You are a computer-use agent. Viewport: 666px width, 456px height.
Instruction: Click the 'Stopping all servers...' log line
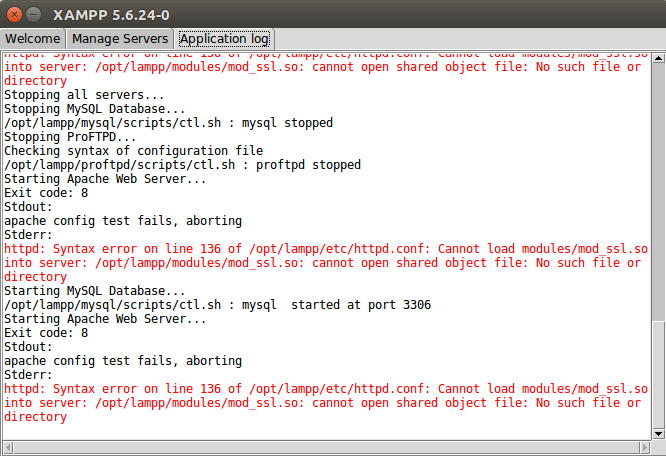(x=84, y=95)
